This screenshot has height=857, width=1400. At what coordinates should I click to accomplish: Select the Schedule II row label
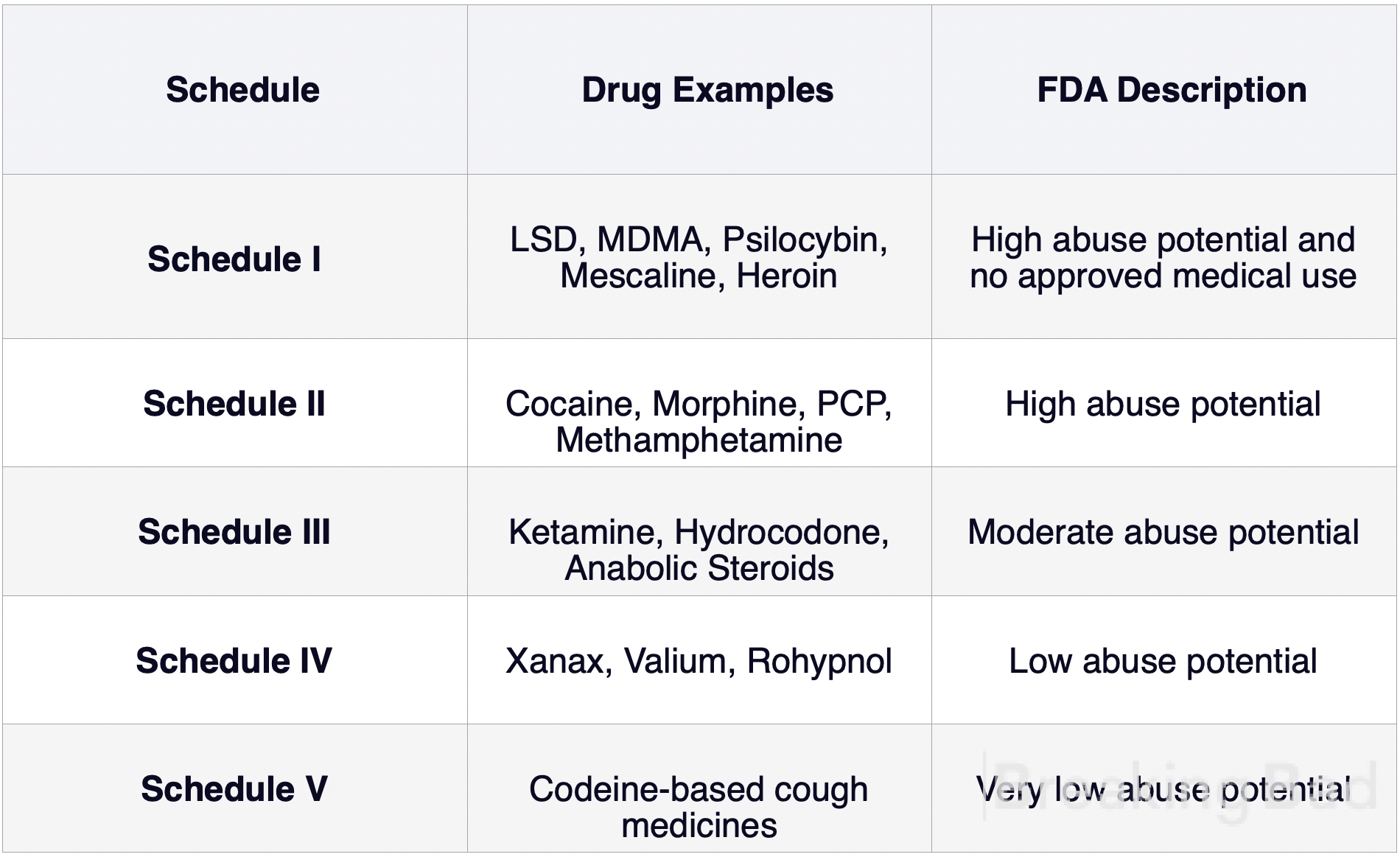(234, 404)
